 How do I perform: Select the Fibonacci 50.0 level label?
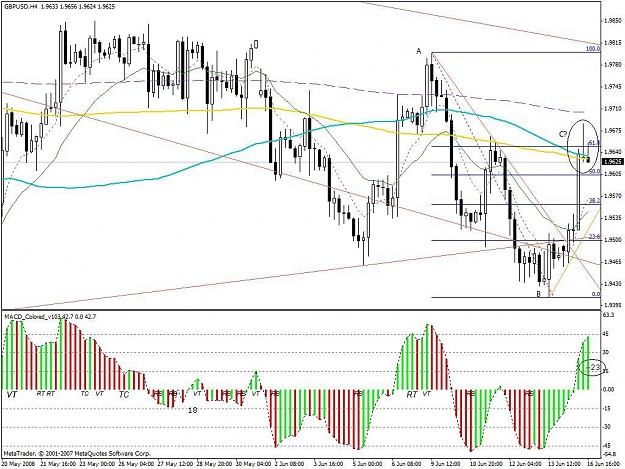tap(594, 171)
